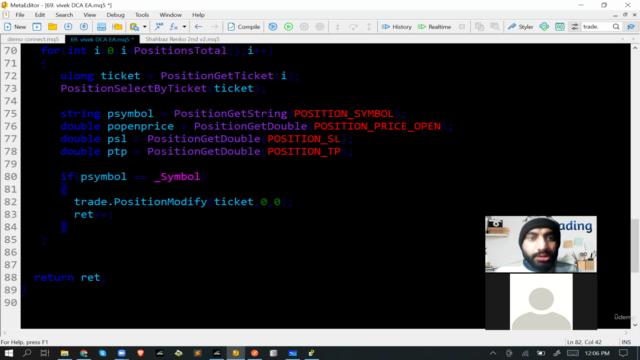The width and height of the screenshot is (640, 360).
Task: Open the Search menu
Action: click(x=64, y=15)
